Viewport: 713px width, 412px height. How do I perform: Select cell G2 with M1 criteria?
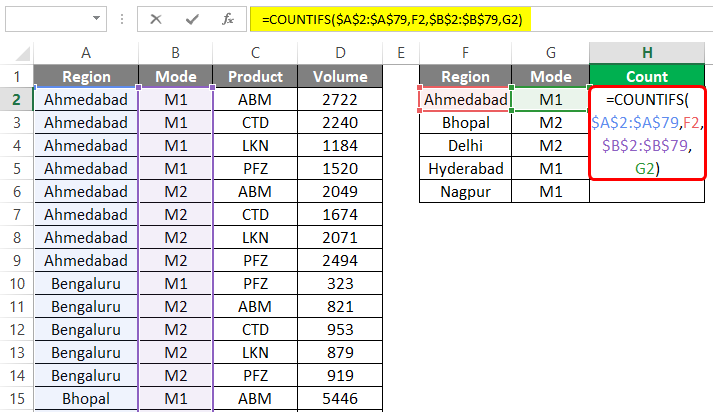550,99
